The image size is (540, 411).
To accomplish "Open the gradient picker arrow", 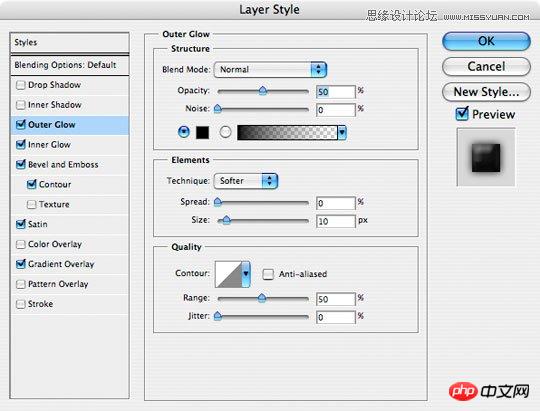I will [x=342, y=132].
